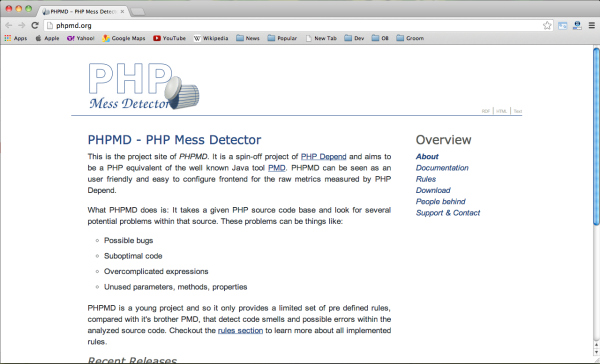Click the Recent Releases heading
The height and width of the screenshot is (364, 600).
132,360
